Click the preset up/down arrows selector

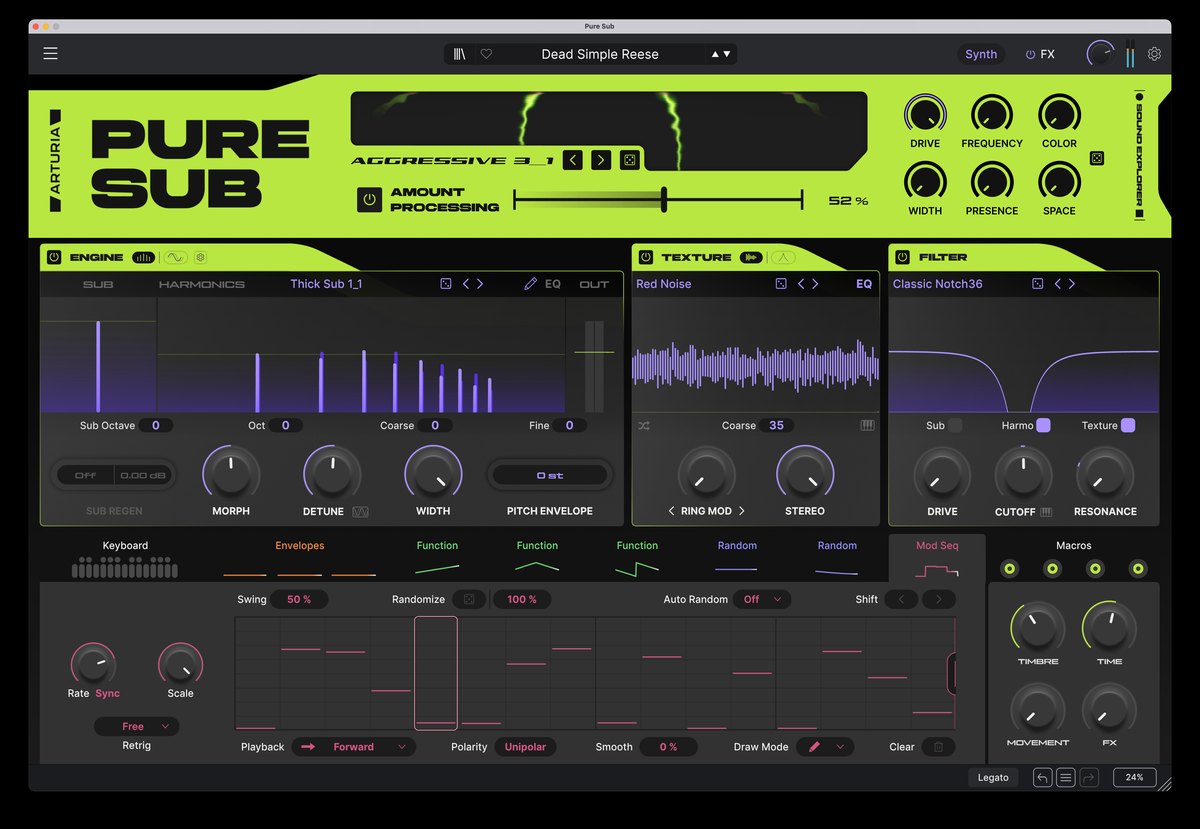click(720, 54)
